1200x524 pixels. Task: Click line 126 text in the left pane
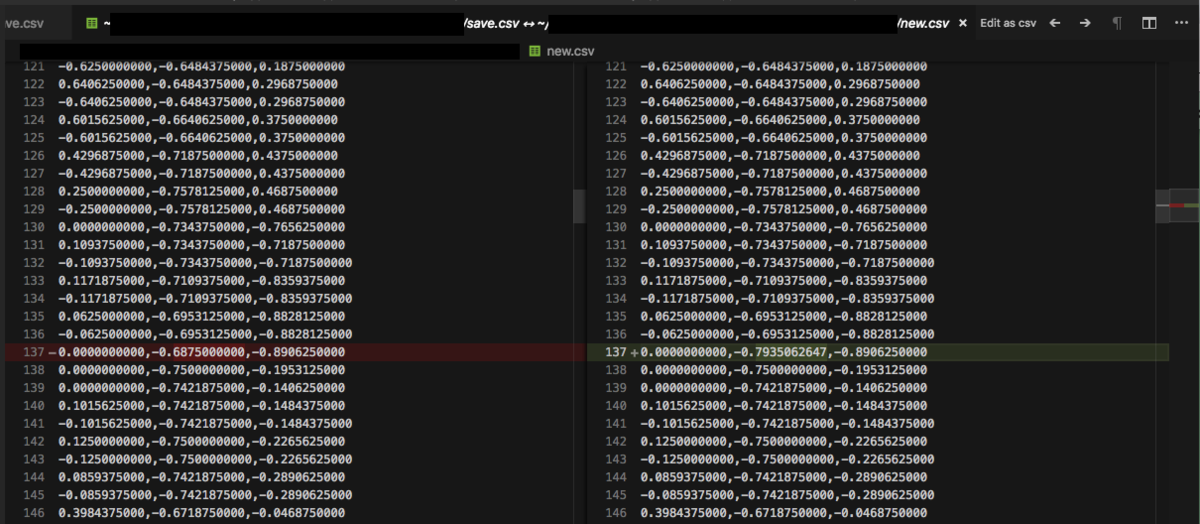click(x=198, y=156)
